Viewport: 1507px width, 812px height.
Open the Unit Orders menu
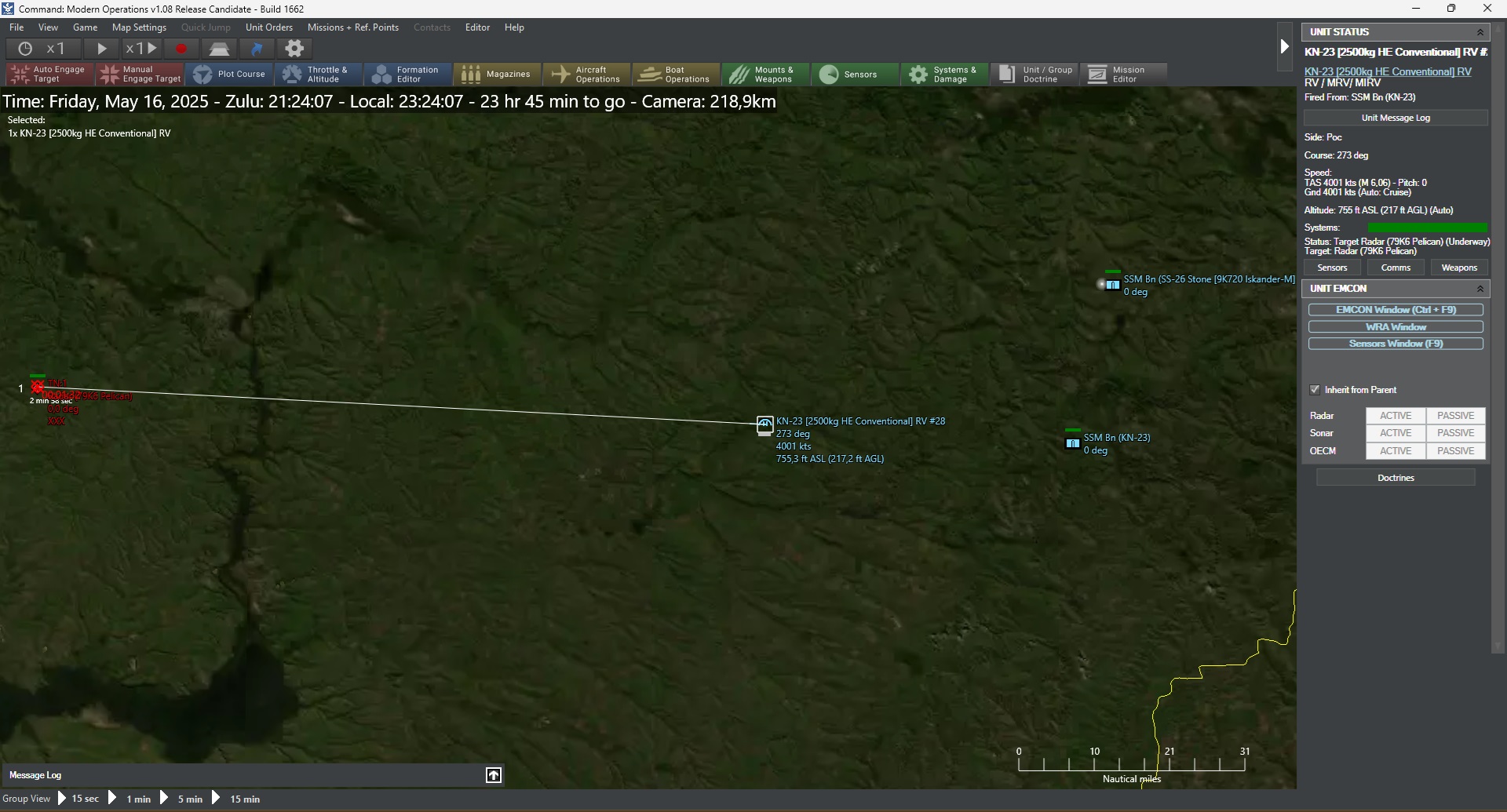click(x=268, y=27)
